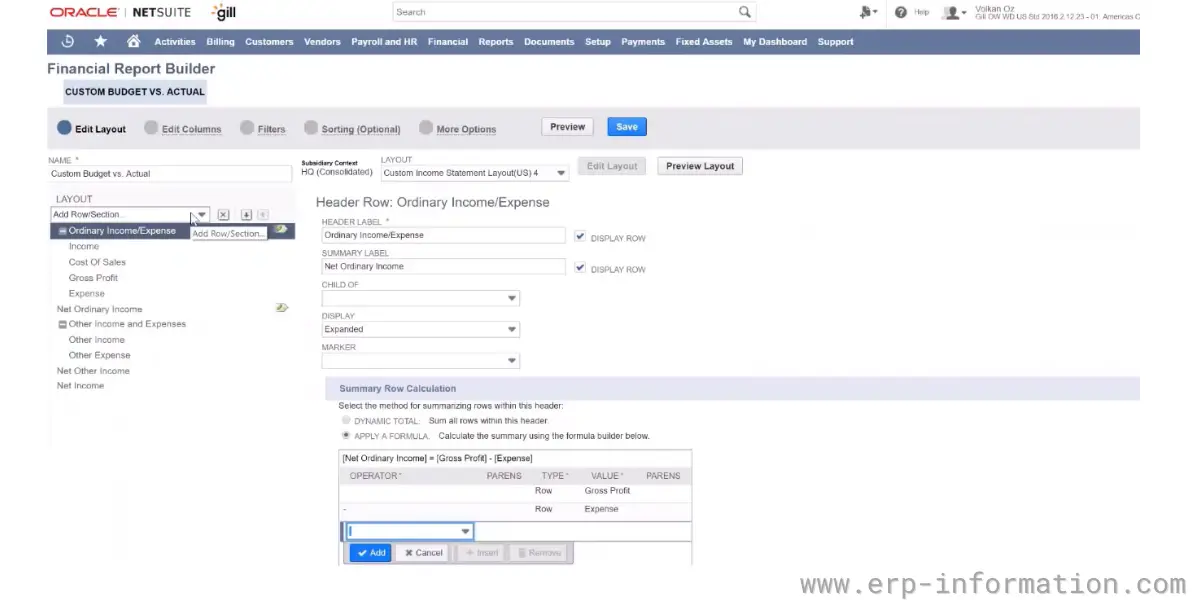Image resolution: width=1200 pixels, height=600 pixels.
Task: Collapse the Other Income and Expenses section
Action: pos(63,324)
